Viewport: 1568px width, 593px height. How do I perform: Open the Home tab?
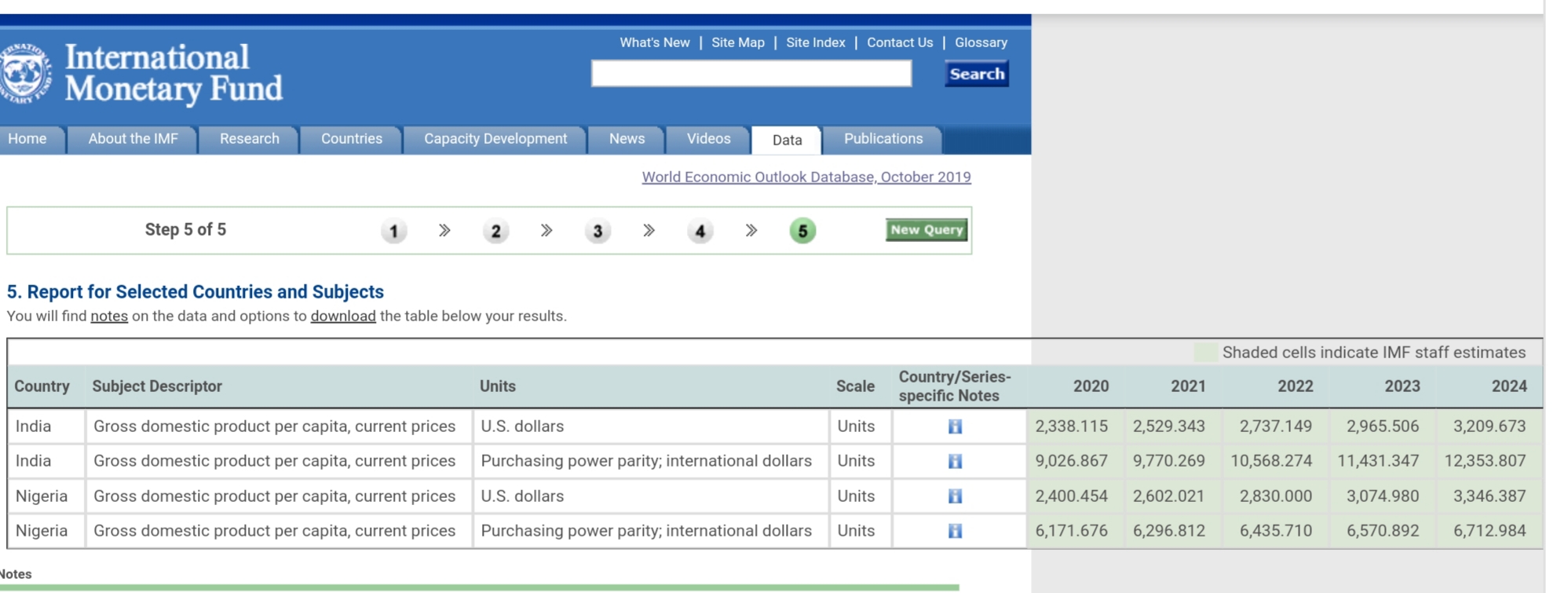29,139
